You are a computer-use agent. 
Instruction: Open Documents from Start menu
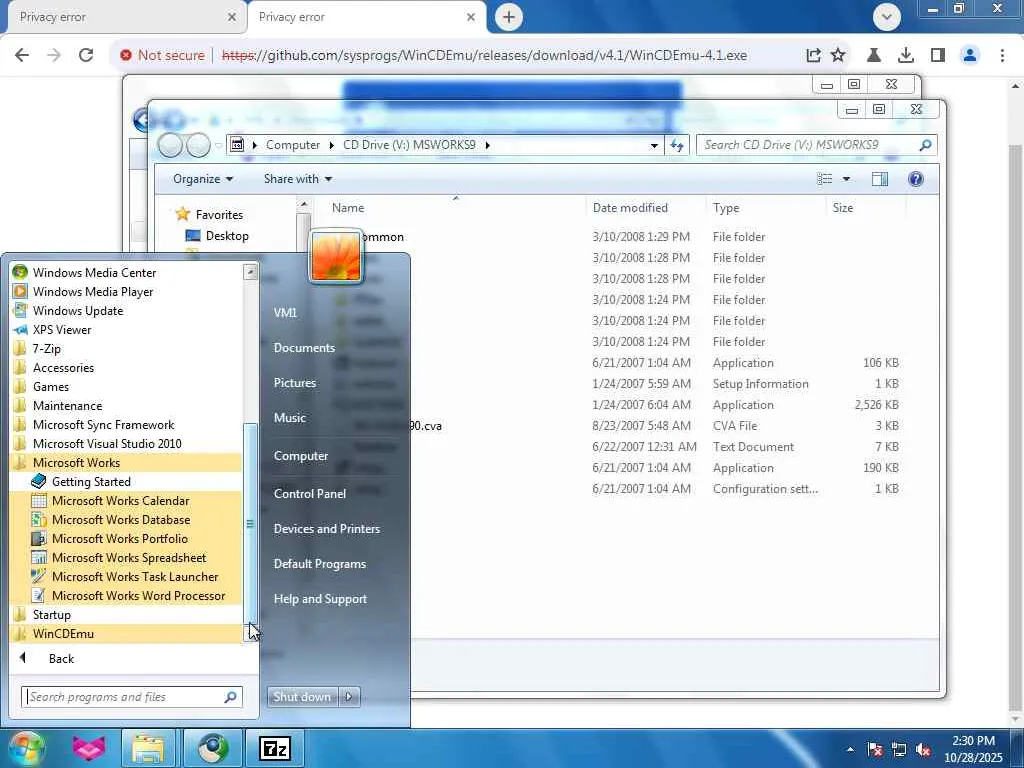pyautogui.click(x=304, y=347)
